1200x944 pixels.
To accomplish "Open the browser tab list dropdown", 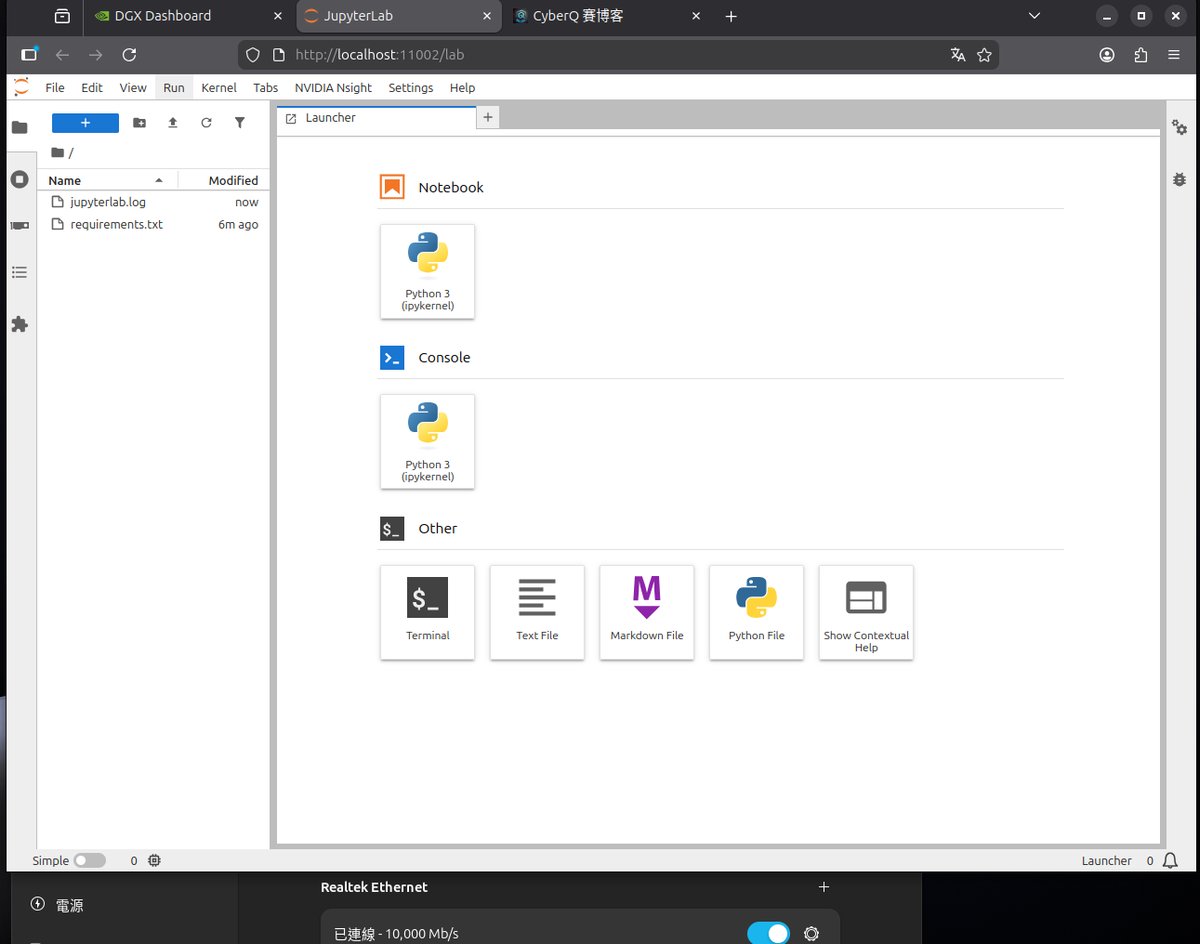I will tap(1035, 16).
